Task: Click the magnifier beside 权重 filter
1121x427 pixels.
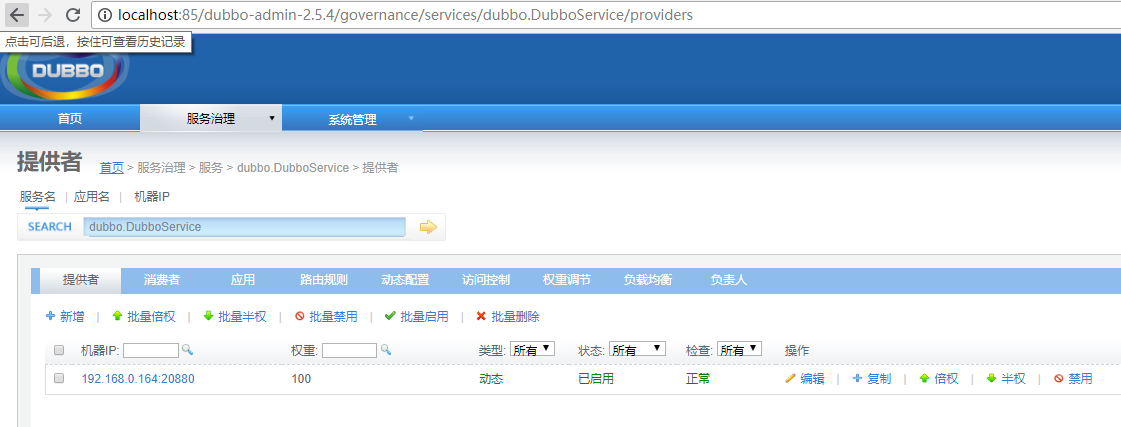Action: 385,349
